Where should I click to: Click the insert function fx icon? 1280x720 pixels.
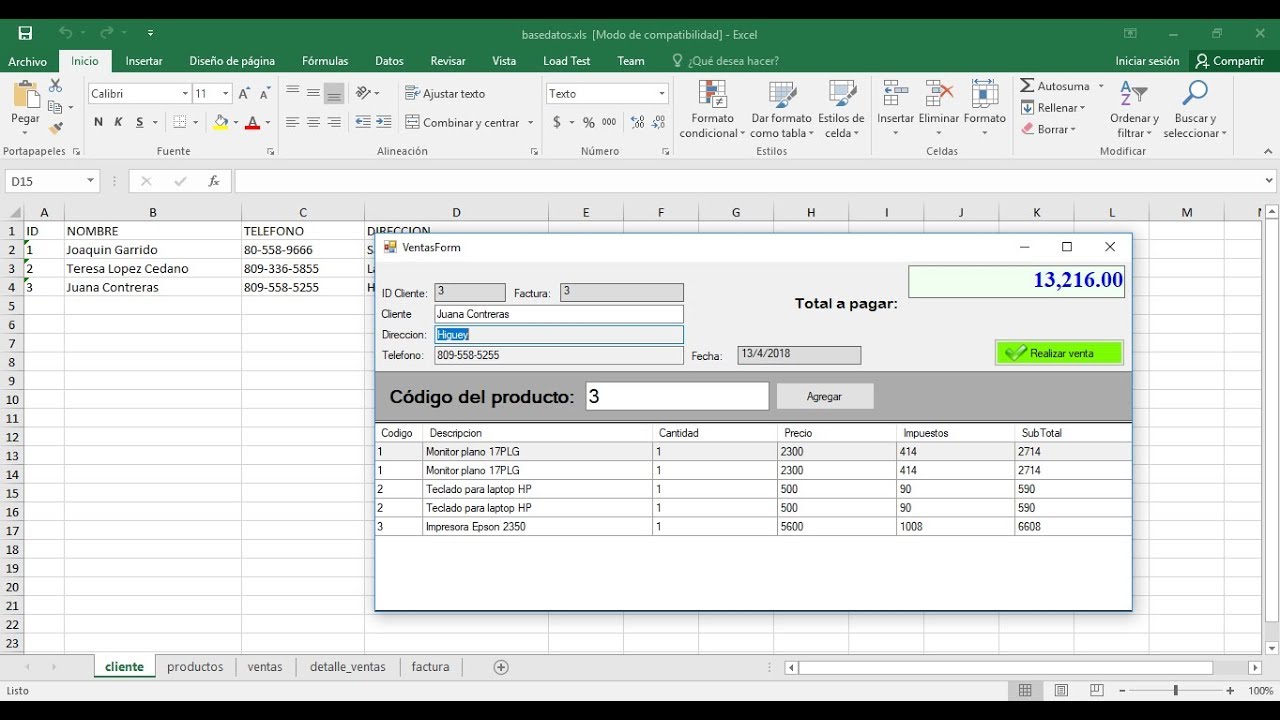213,181
